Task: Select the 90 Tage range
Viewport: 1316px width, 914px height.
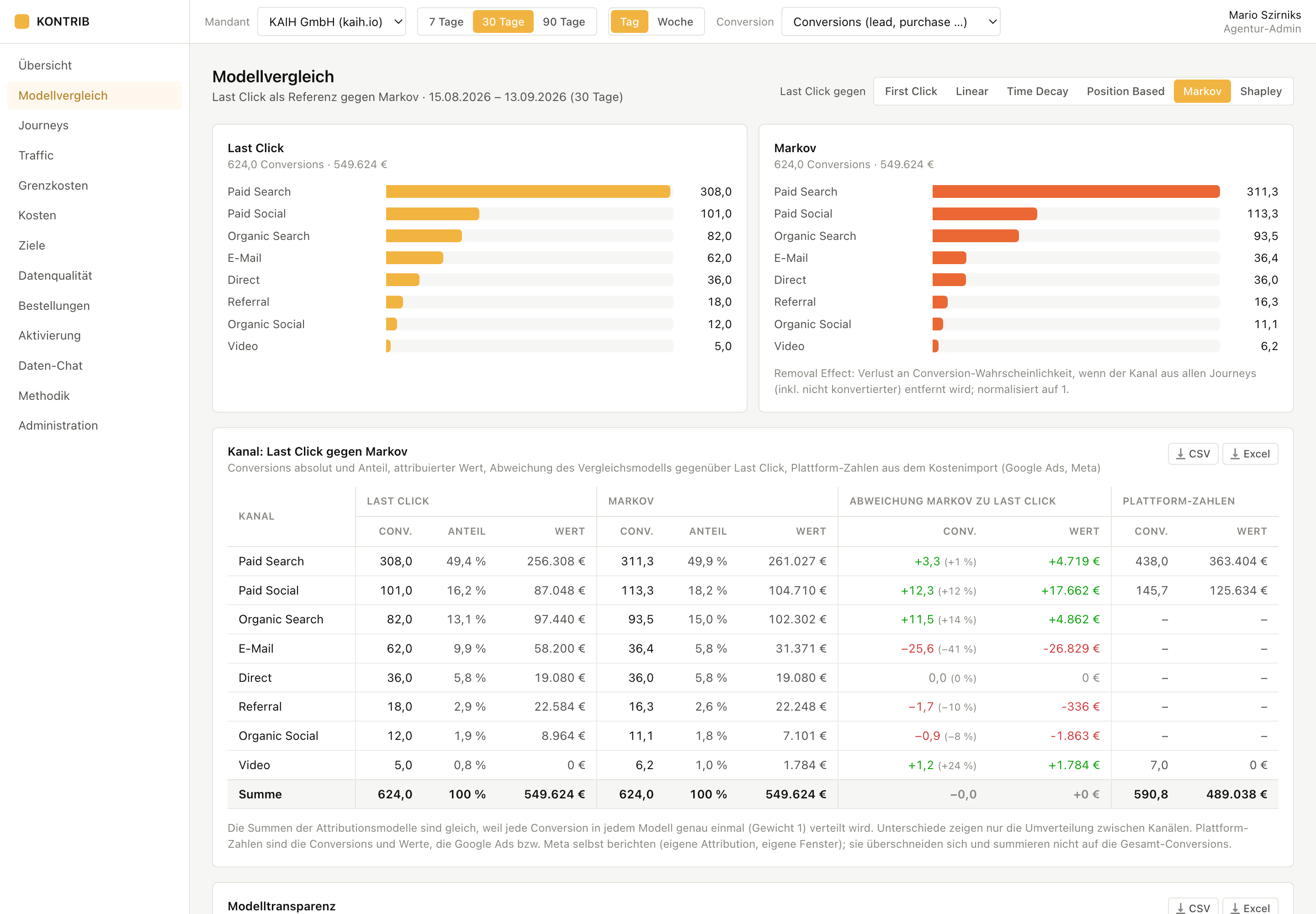Action: (563, 22)
